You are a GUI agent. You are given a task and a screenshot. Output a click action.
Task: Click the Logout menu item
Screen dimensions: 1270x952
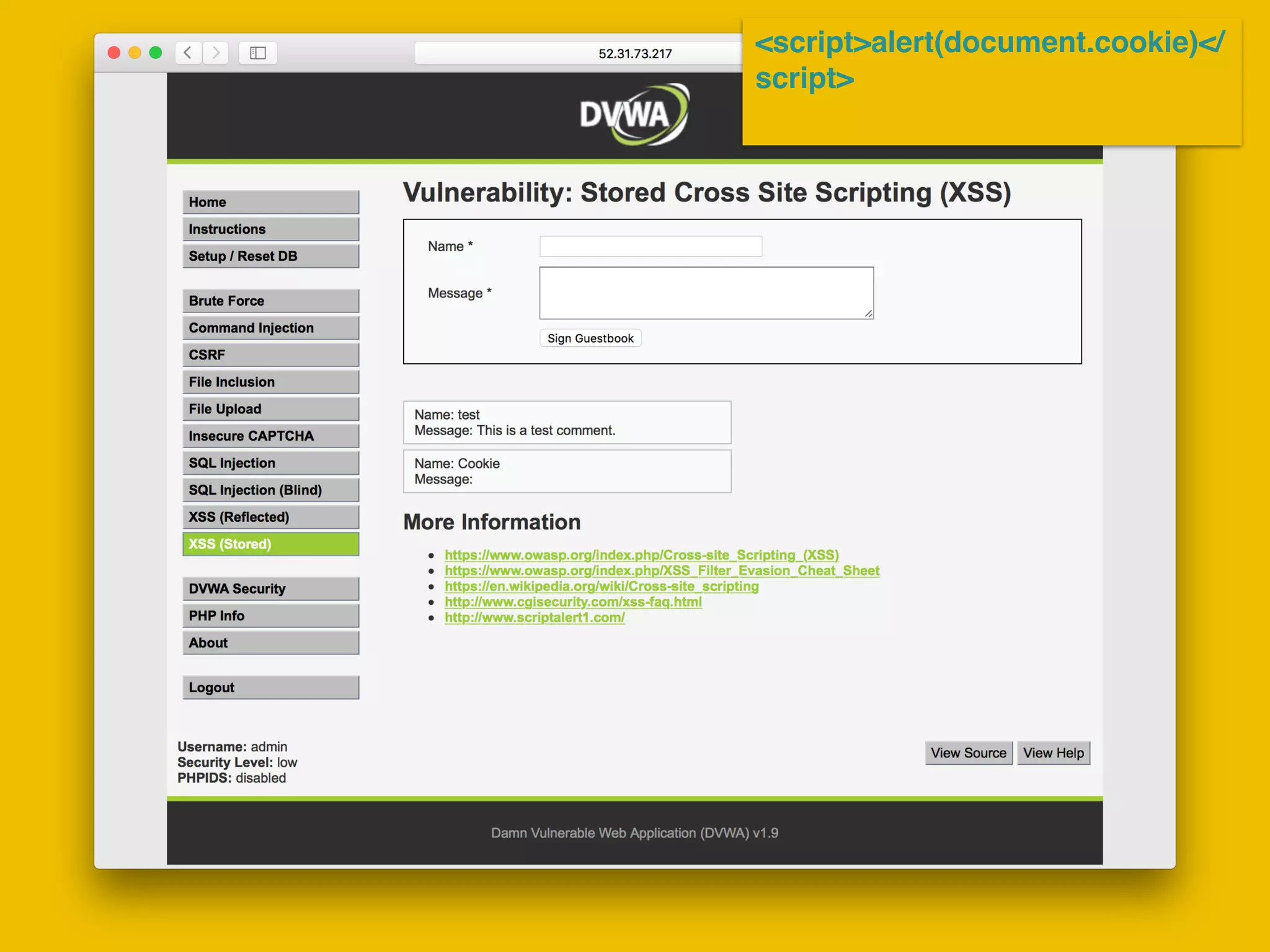pyautogui.click(x=270, y=687)
